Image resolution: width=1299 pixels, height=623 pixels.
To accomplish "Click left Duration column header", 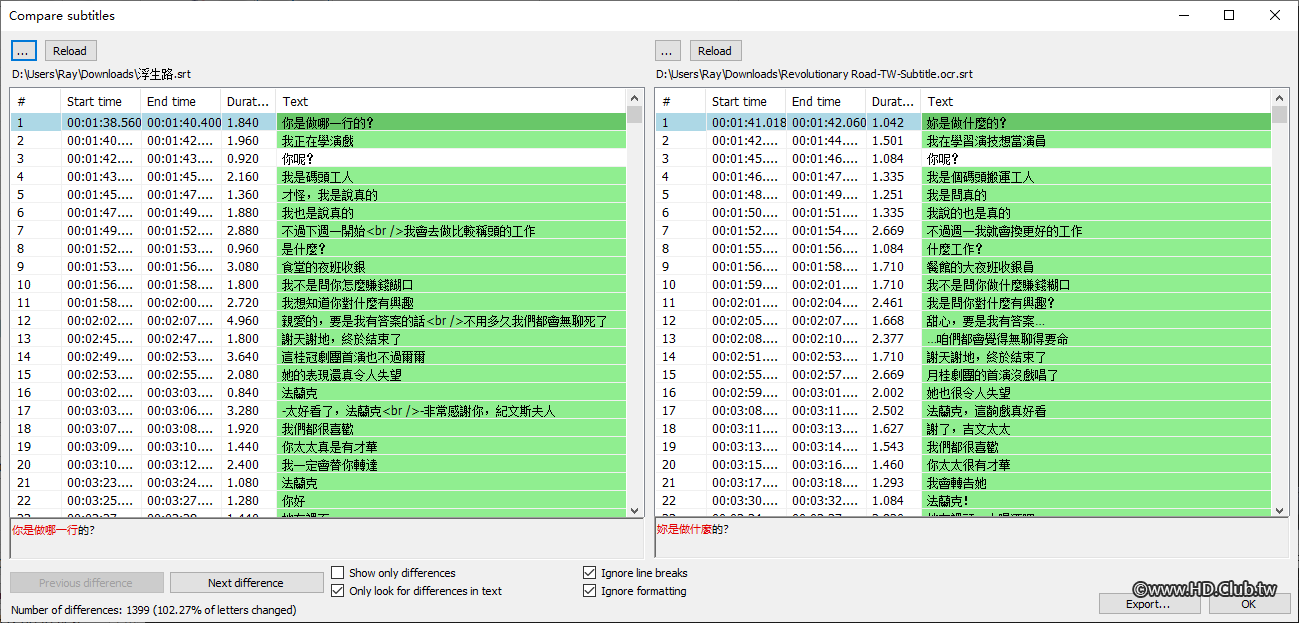I will point(248,101).
